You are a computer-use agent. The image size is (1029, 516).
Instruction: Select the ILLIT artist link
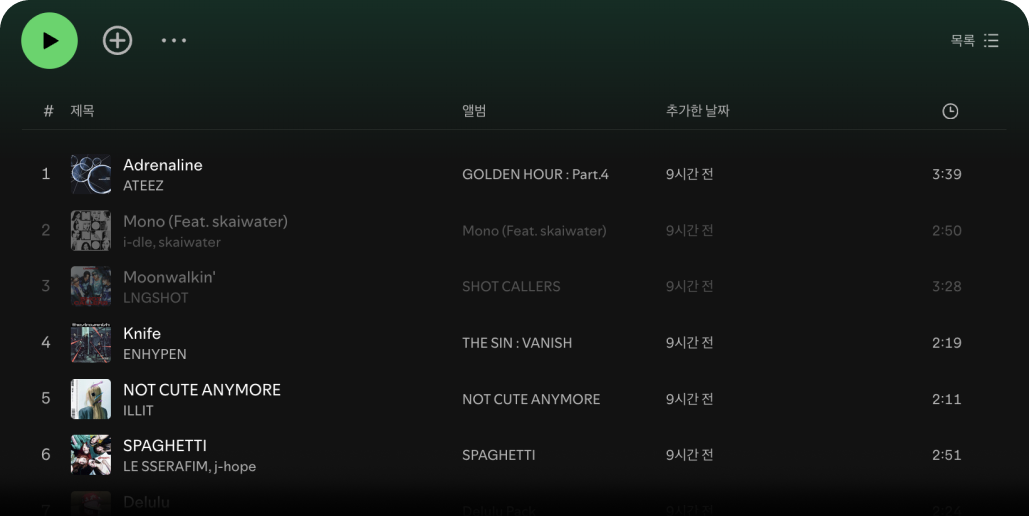point(138,411)
